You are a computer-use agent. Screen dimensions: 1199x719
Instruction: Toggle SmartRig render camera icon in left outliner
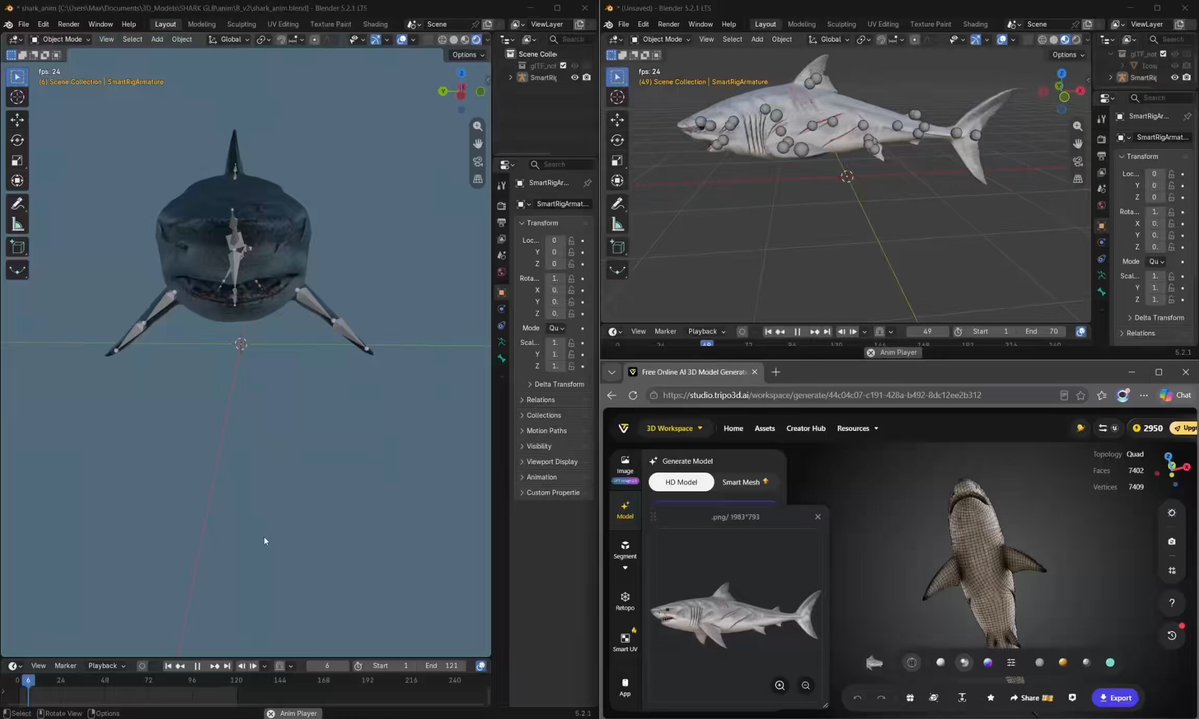(587, 77)
